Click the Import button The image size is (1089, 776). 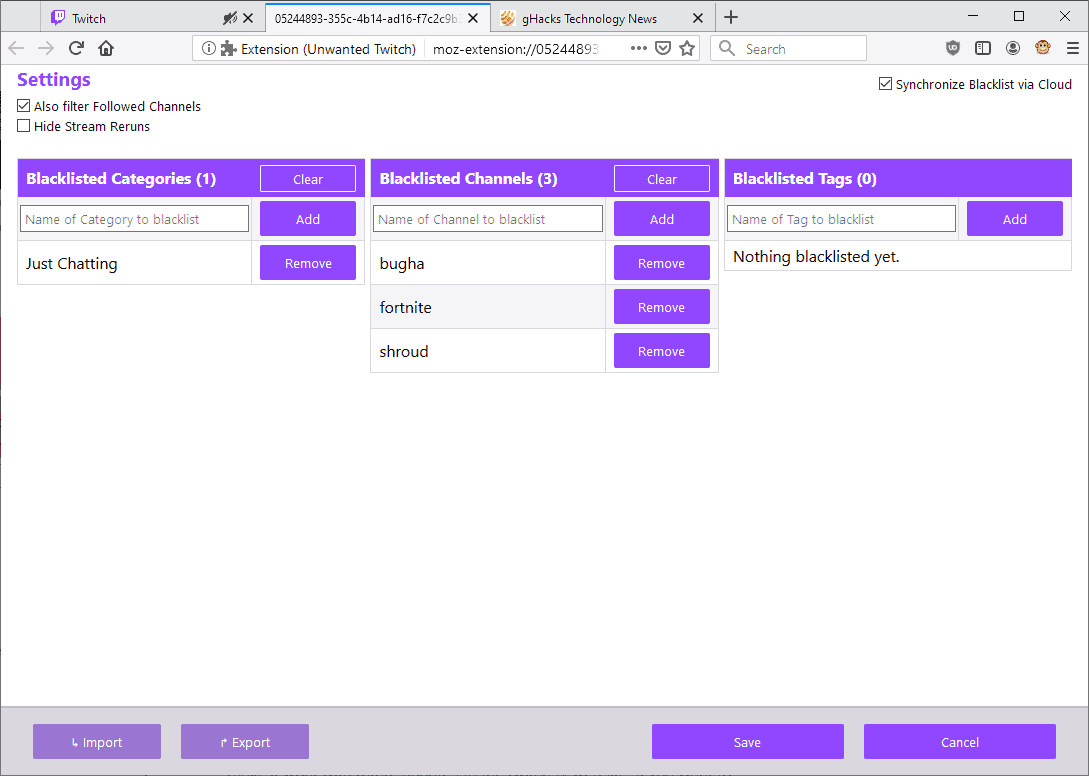coord(97,742)
